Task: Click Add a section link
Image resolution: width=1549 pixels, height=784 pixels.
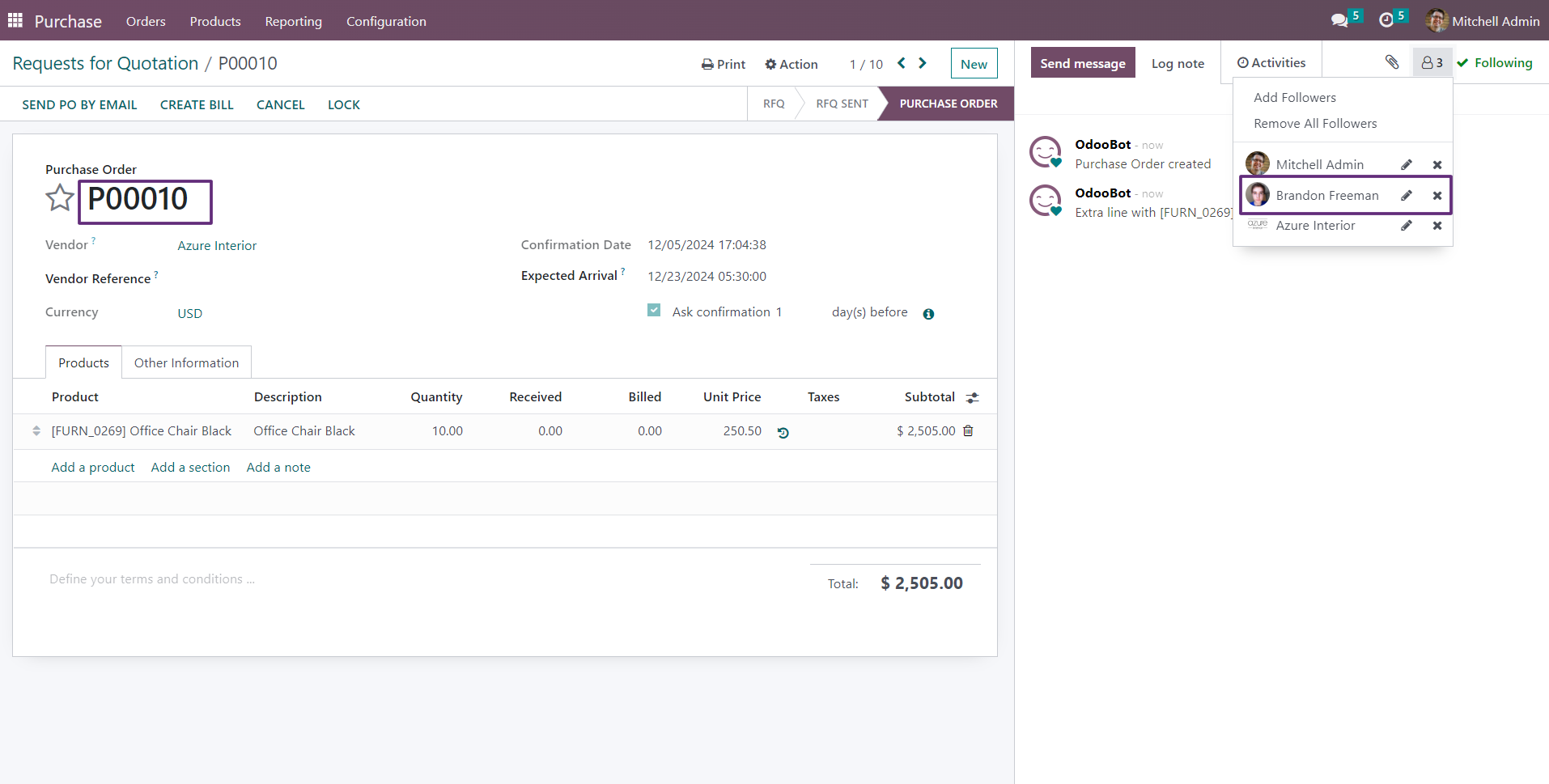Action: [x=190, y=468]
